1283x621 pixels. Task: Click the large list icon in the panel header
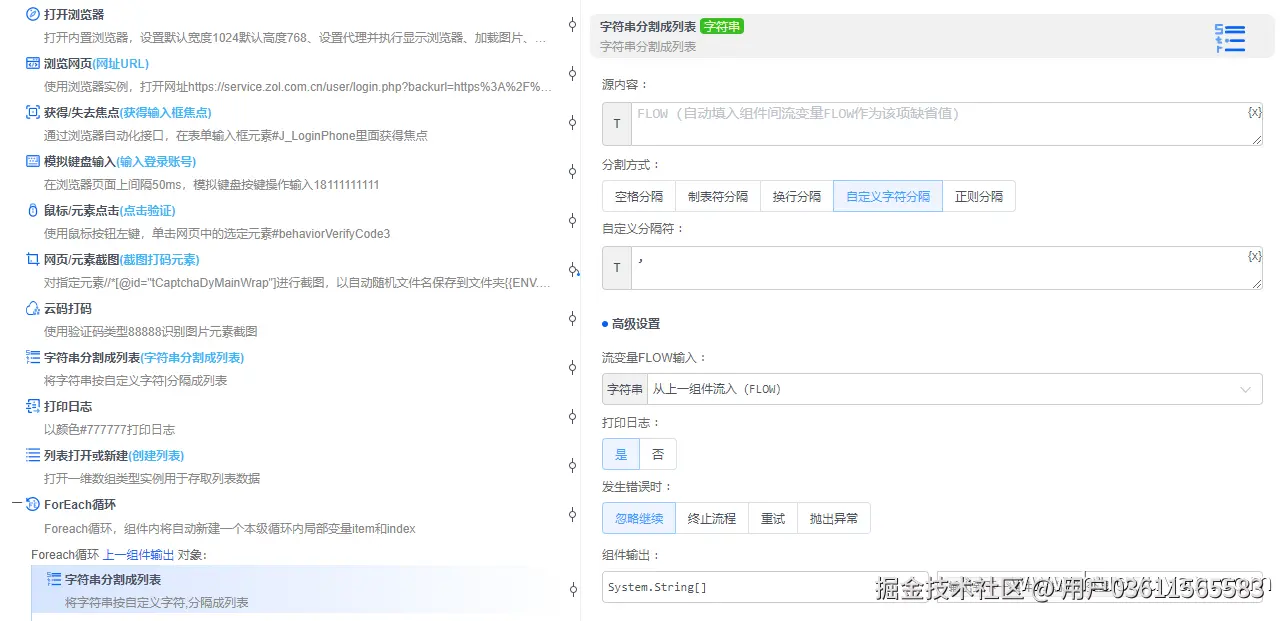1229,38
